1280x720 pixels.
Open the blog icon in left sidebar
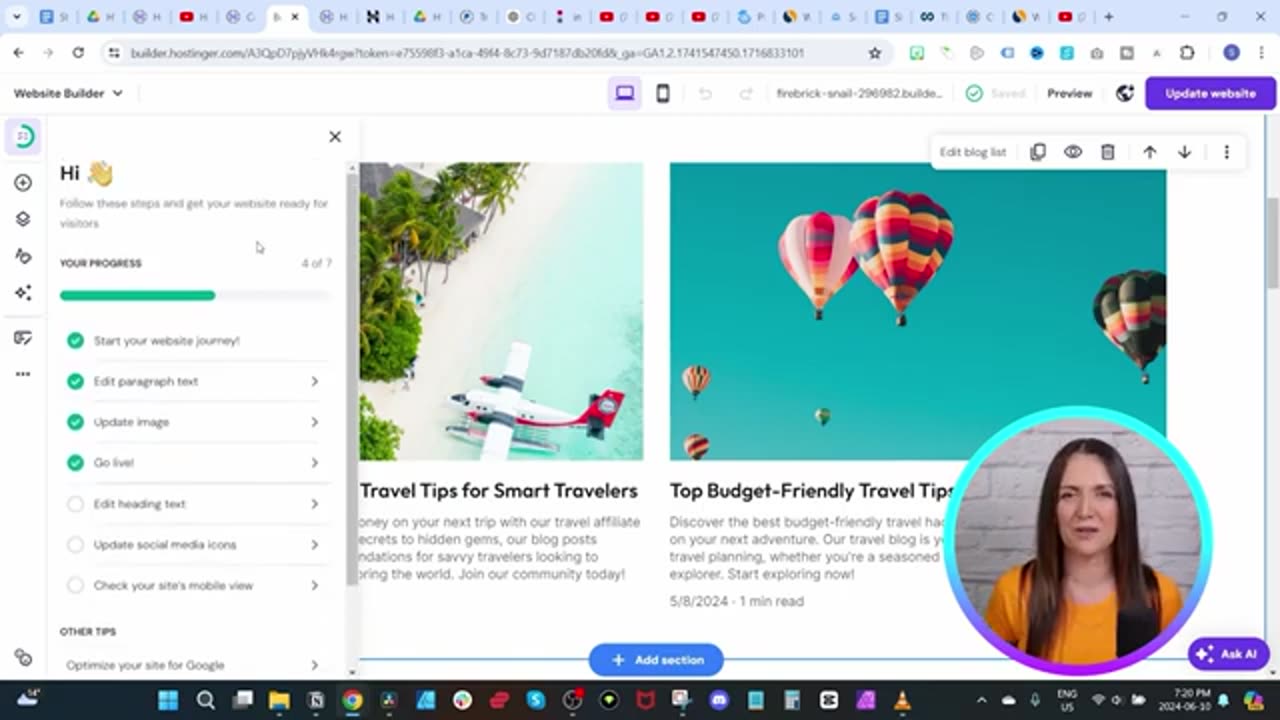23,338
